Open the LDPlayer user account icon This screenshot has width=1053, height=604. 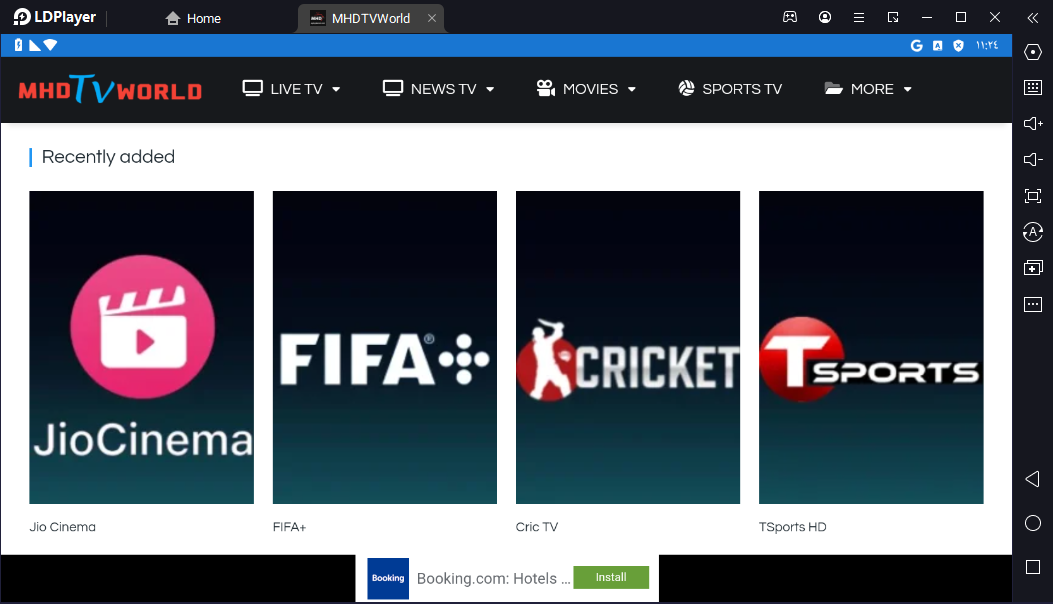click(825, 17)
